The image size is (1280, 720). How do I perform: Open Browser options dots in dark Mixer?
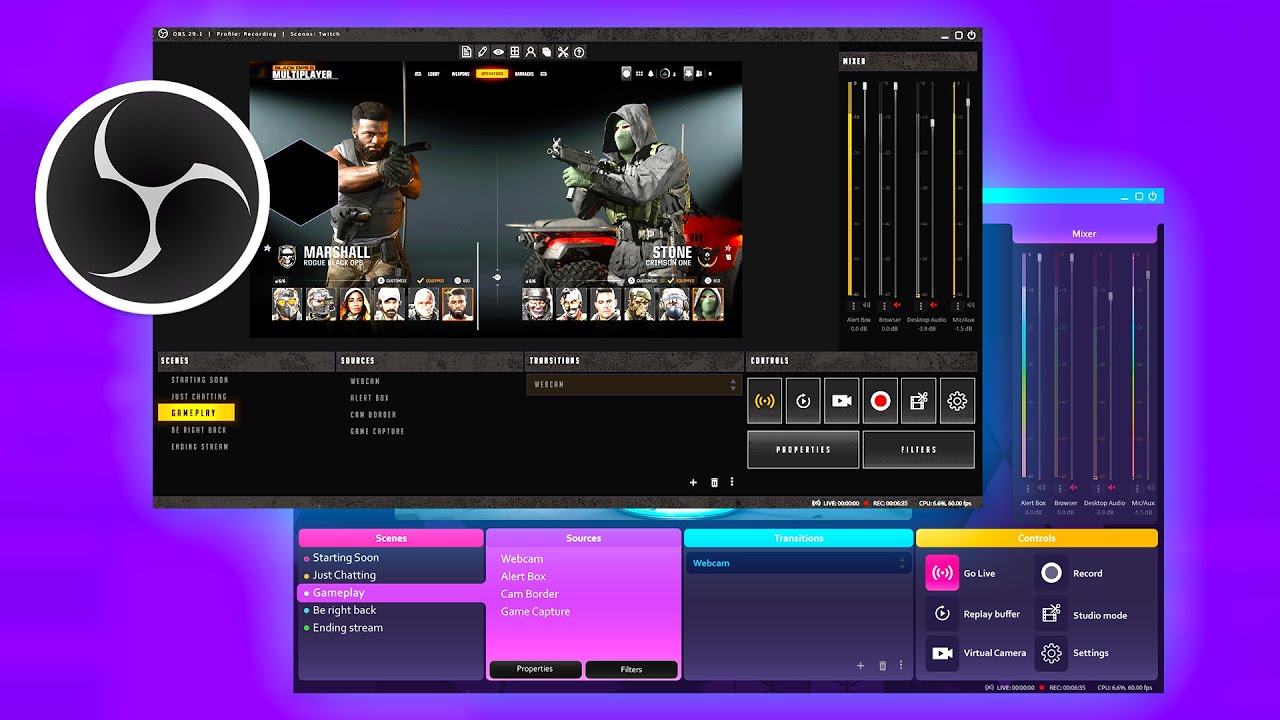884,306
